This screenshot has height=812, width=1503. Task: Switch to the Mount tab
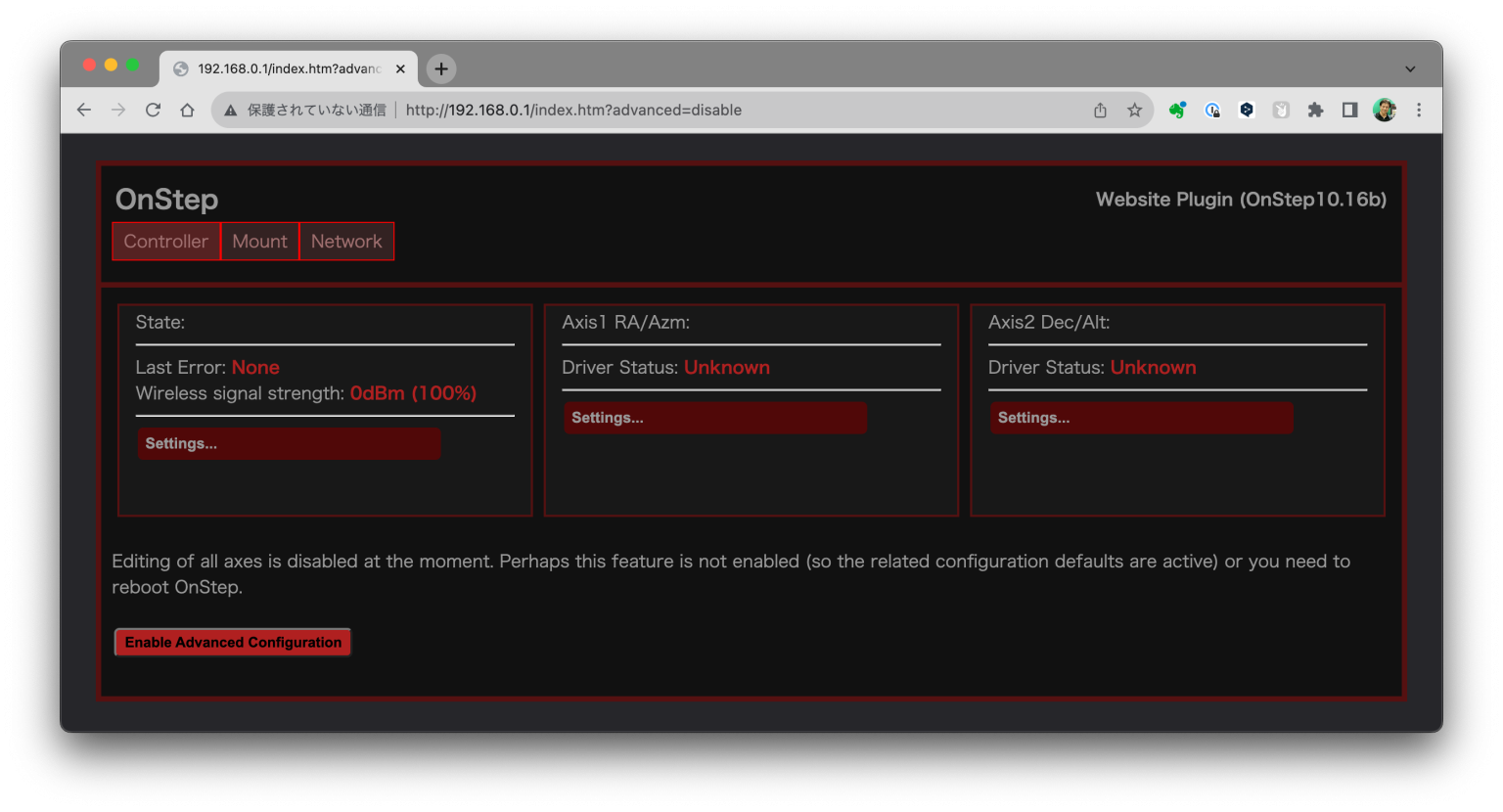[x=259, y=242]
